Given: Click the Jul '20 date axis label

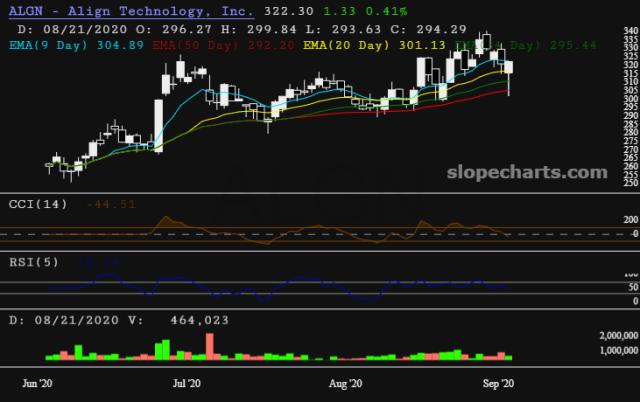Looking at the screenshot, I should click(x=188, y=383).
